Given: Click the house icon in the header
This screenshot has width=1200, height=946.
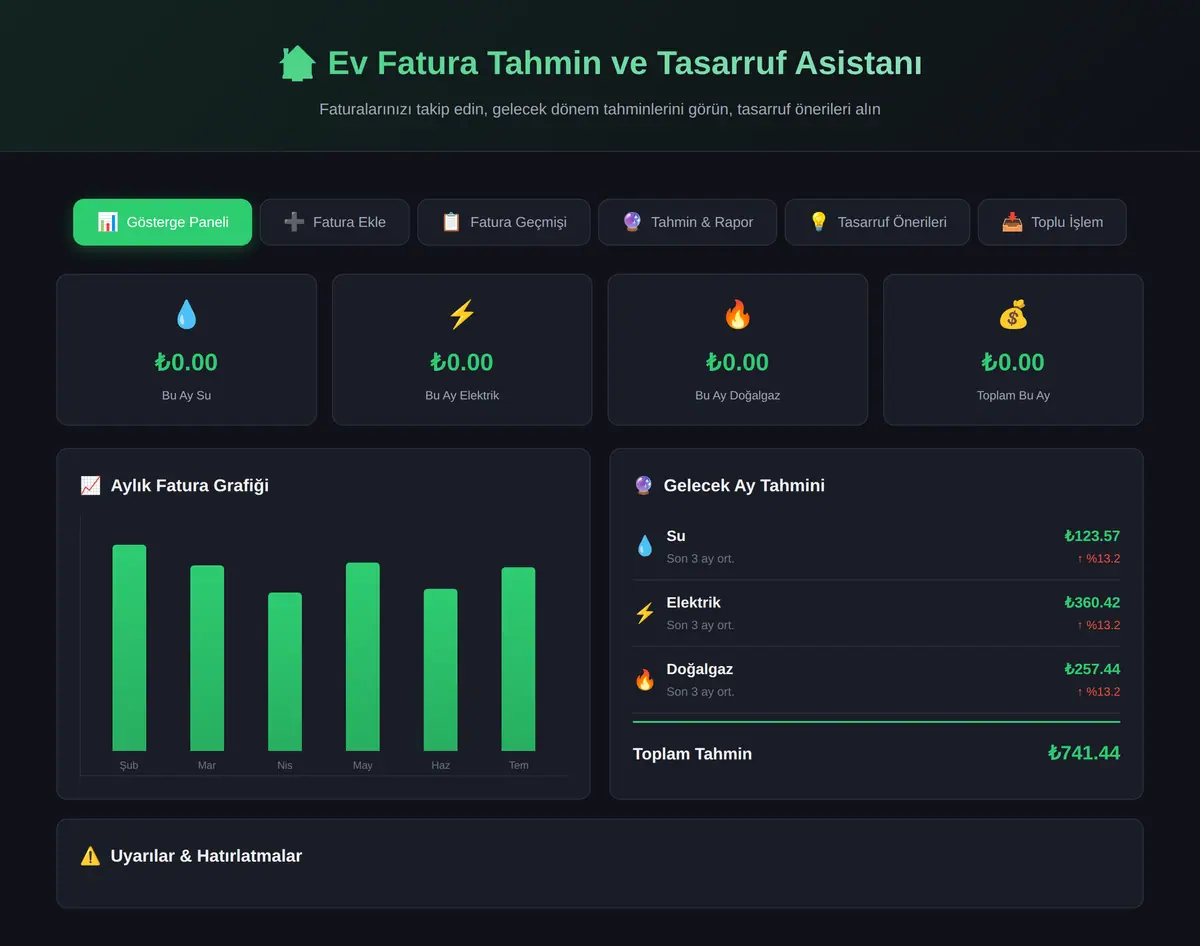Looking at the screenshot, I should click(297, 63).
